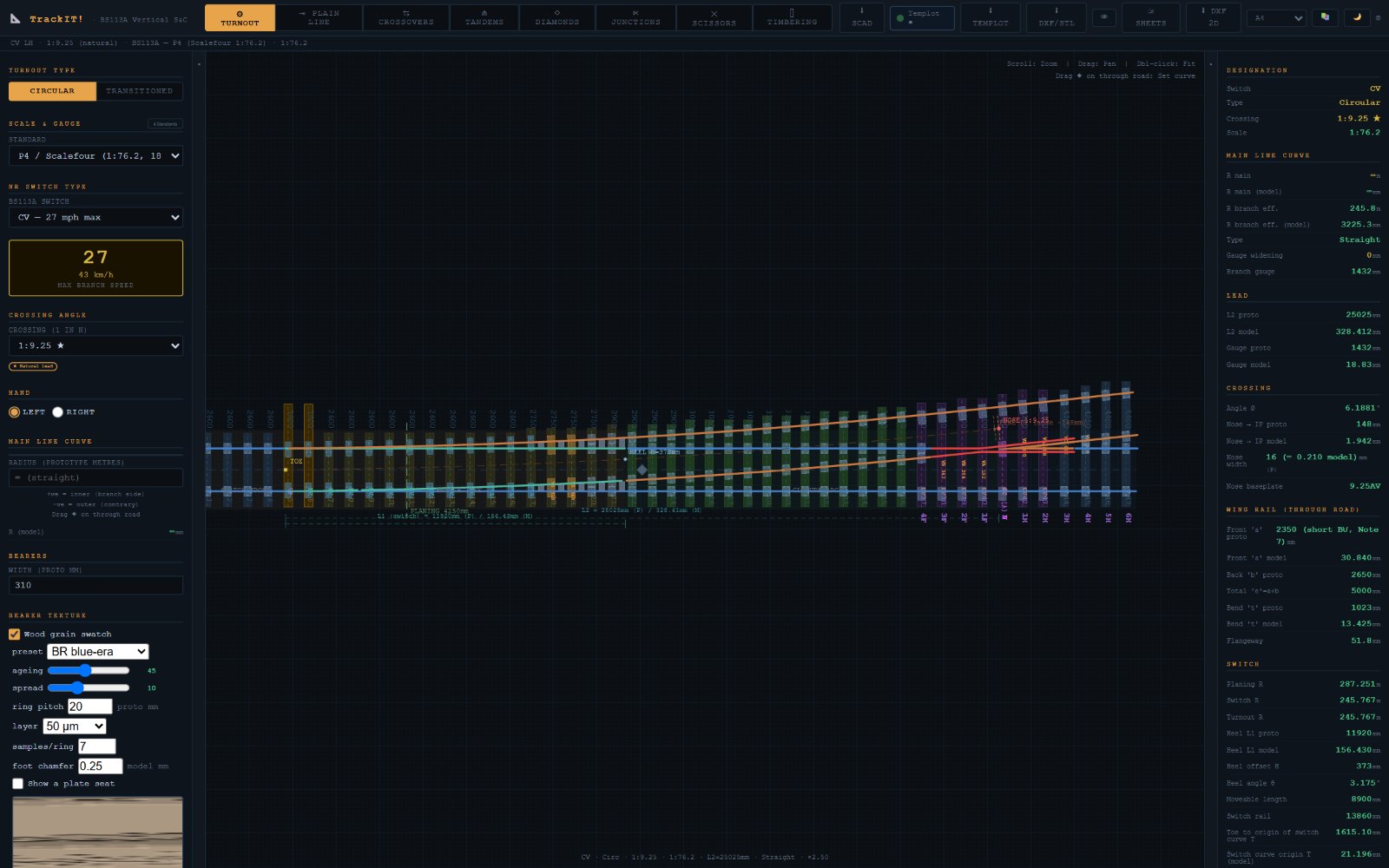1389x868 pixels.
Task: Toggle dark mode with the moon icon
Action: tap(1357, 17)
